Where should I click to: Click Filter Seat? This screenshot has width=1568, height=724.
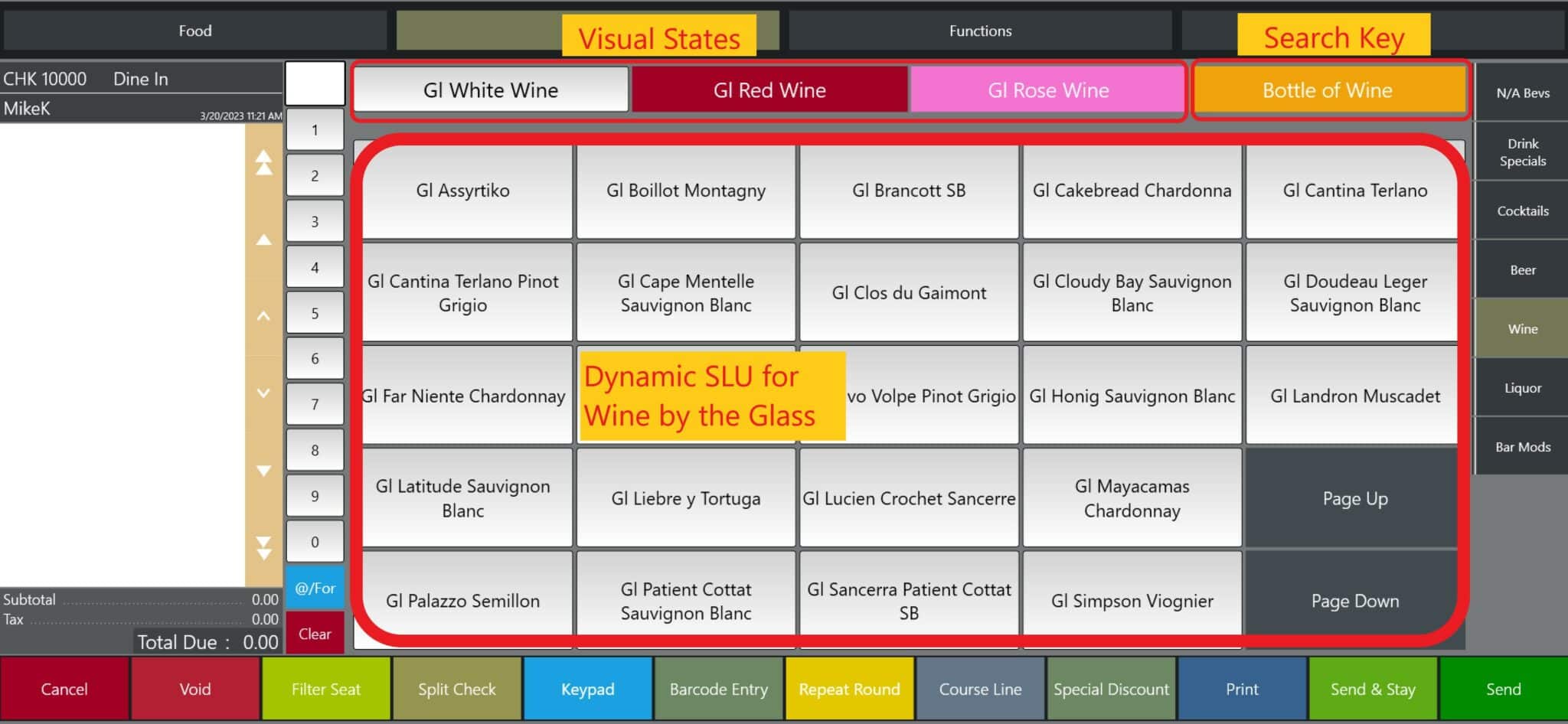(326, 690)
